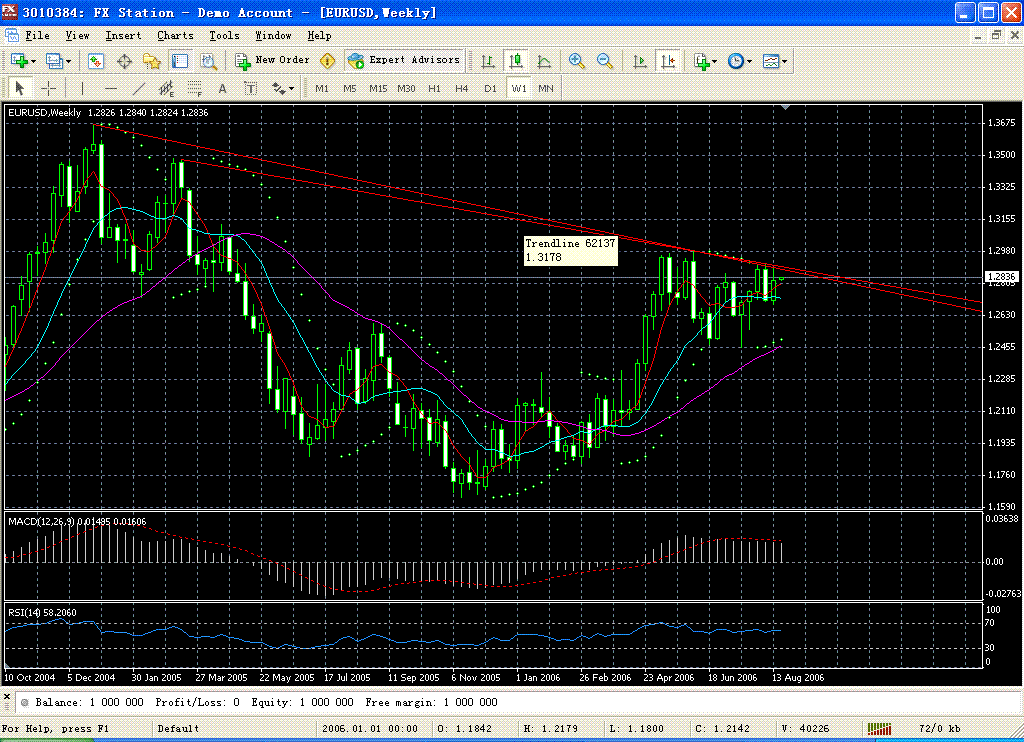Image resolution: width=1024 pixels, height=742 pixels.
Task: Open the New Chart toolbar icon
Action: (x=19, y=61)
